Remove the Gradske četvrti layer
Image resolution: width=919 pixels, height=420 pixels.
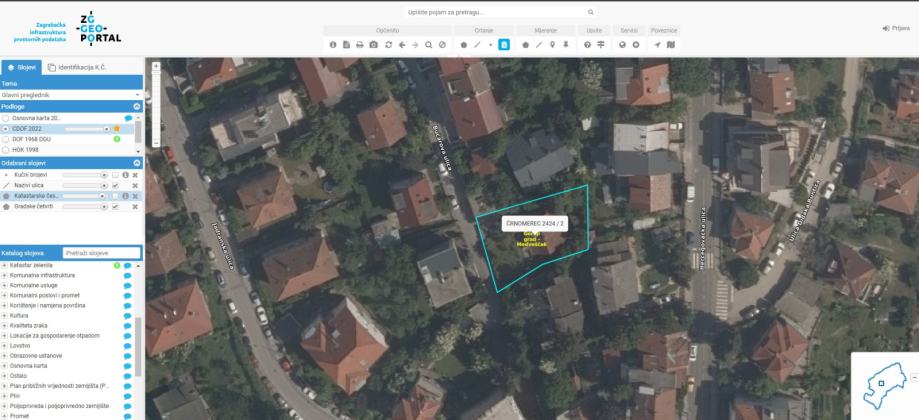135,207
